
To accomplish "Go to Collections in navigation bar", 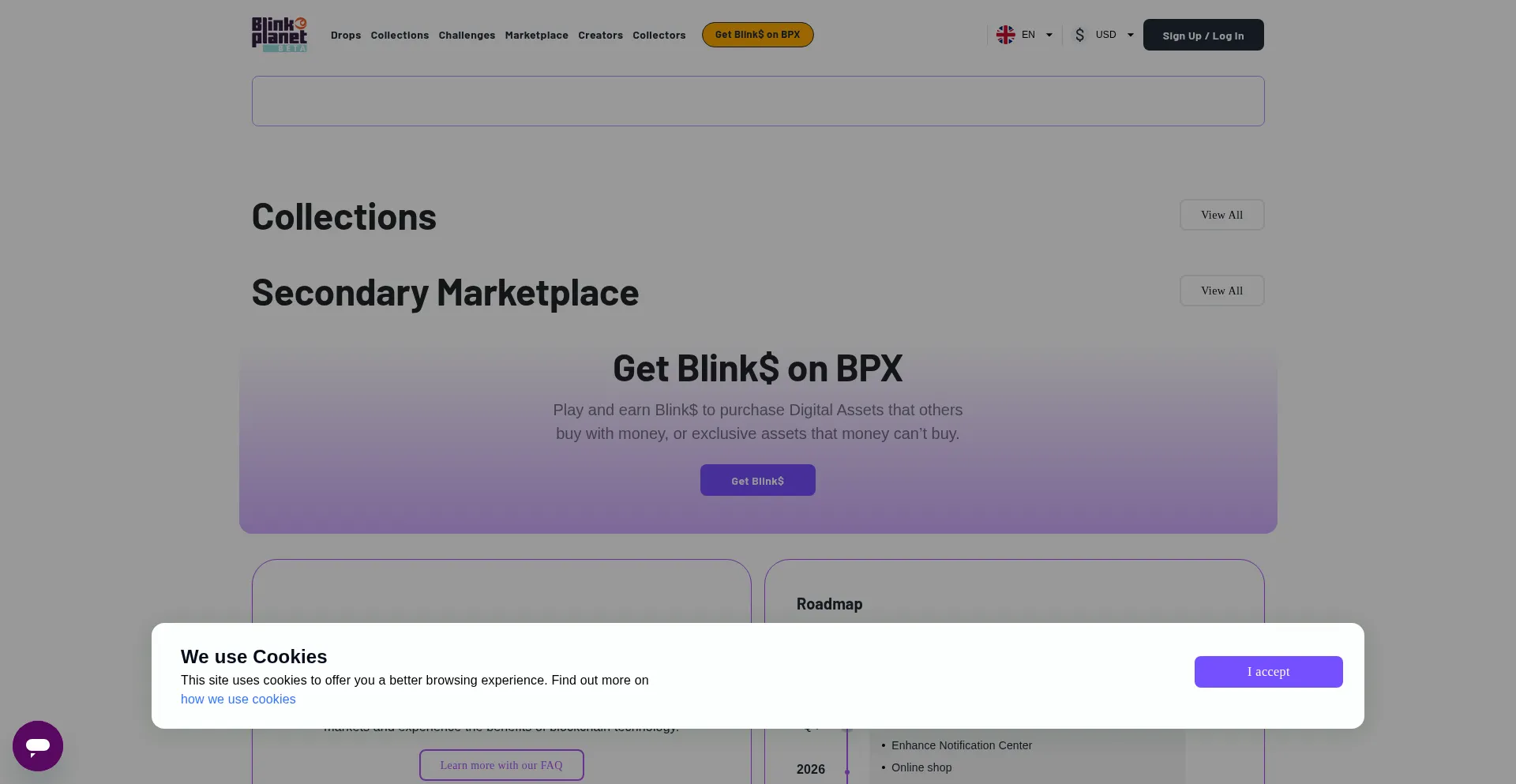I will click(400, 36).
